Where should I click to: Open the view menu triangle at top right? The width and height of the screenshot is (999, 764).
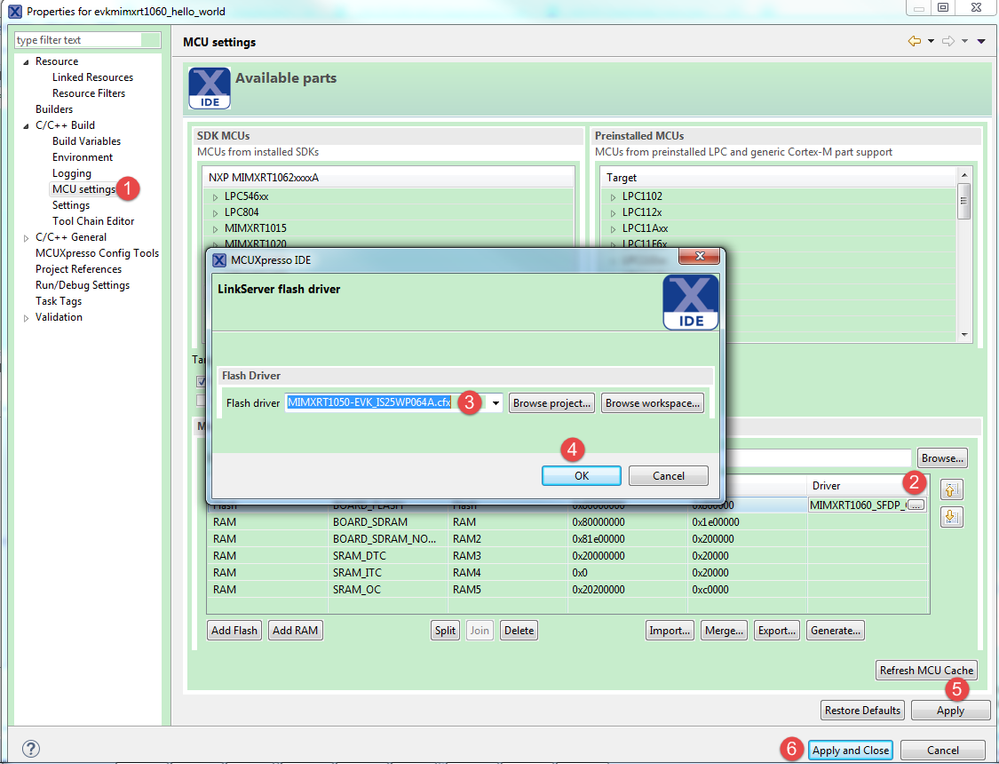click(982, 41)
